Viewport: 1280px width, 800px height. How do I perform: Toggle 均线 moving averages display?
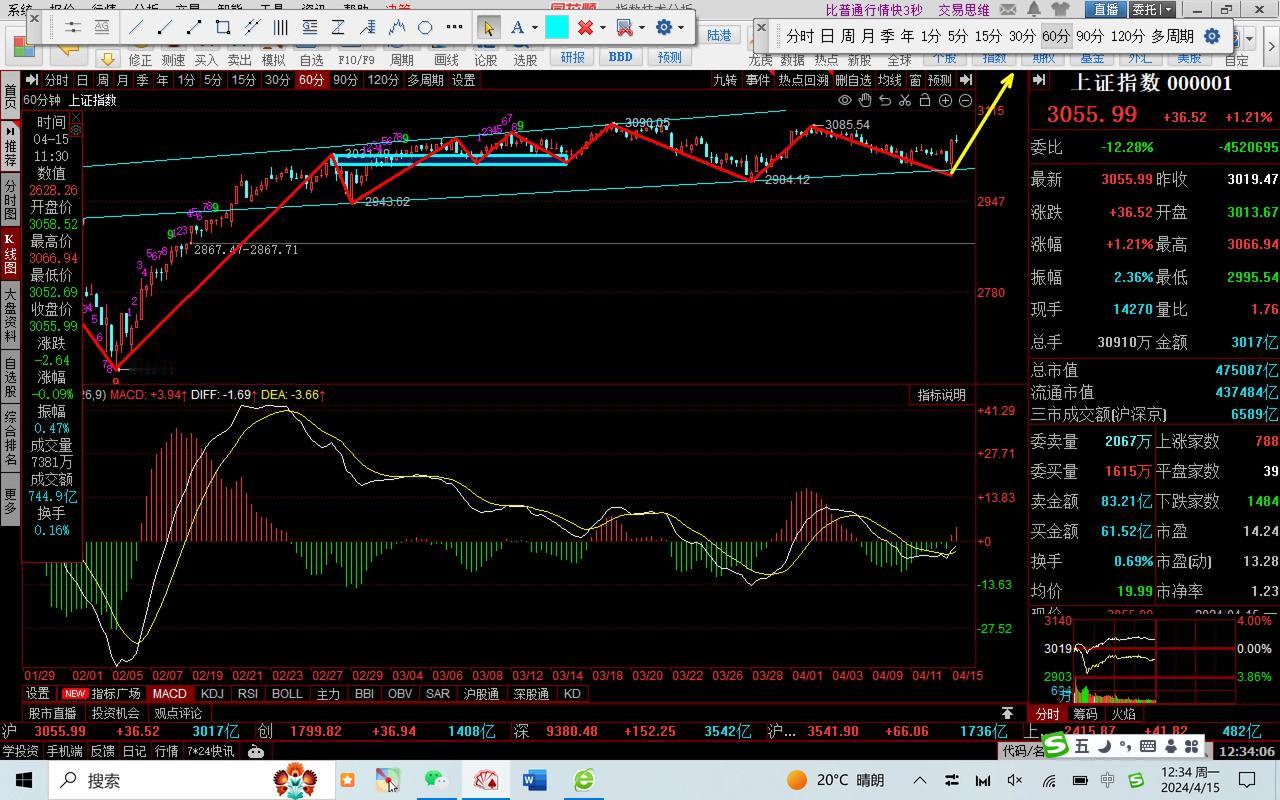click(x=890, y=80)
